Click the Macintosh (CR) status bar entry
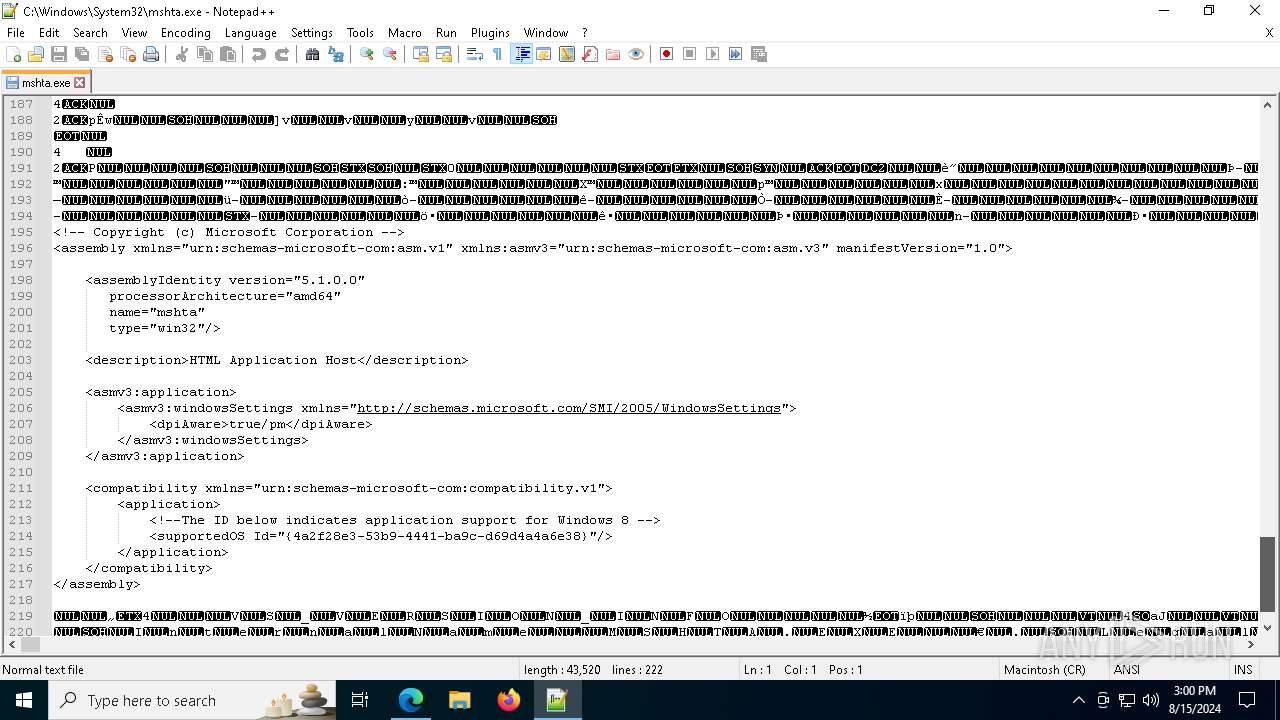This screenshot has width=1280, height=720. click(1045, 669)
